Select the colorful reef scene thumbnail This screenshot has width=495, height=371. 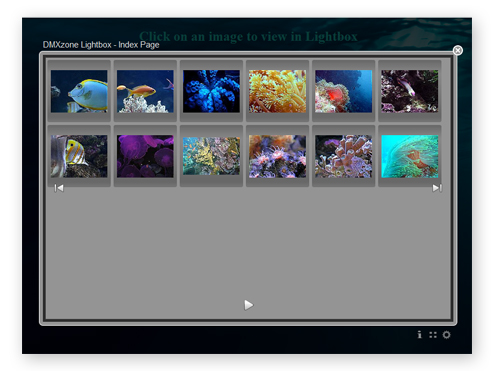[211, 156]
